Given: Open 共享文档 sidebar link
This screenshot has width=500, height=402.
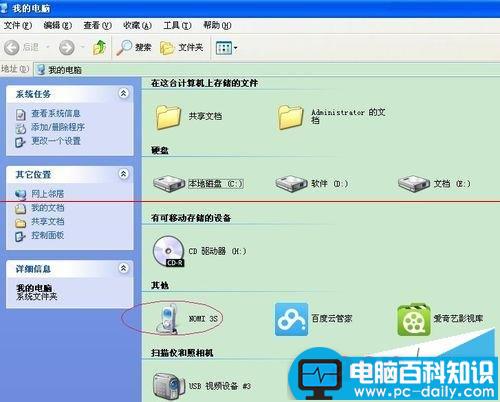Looking at the screenshot, I should pyautogui.click(x=48, y=221).
